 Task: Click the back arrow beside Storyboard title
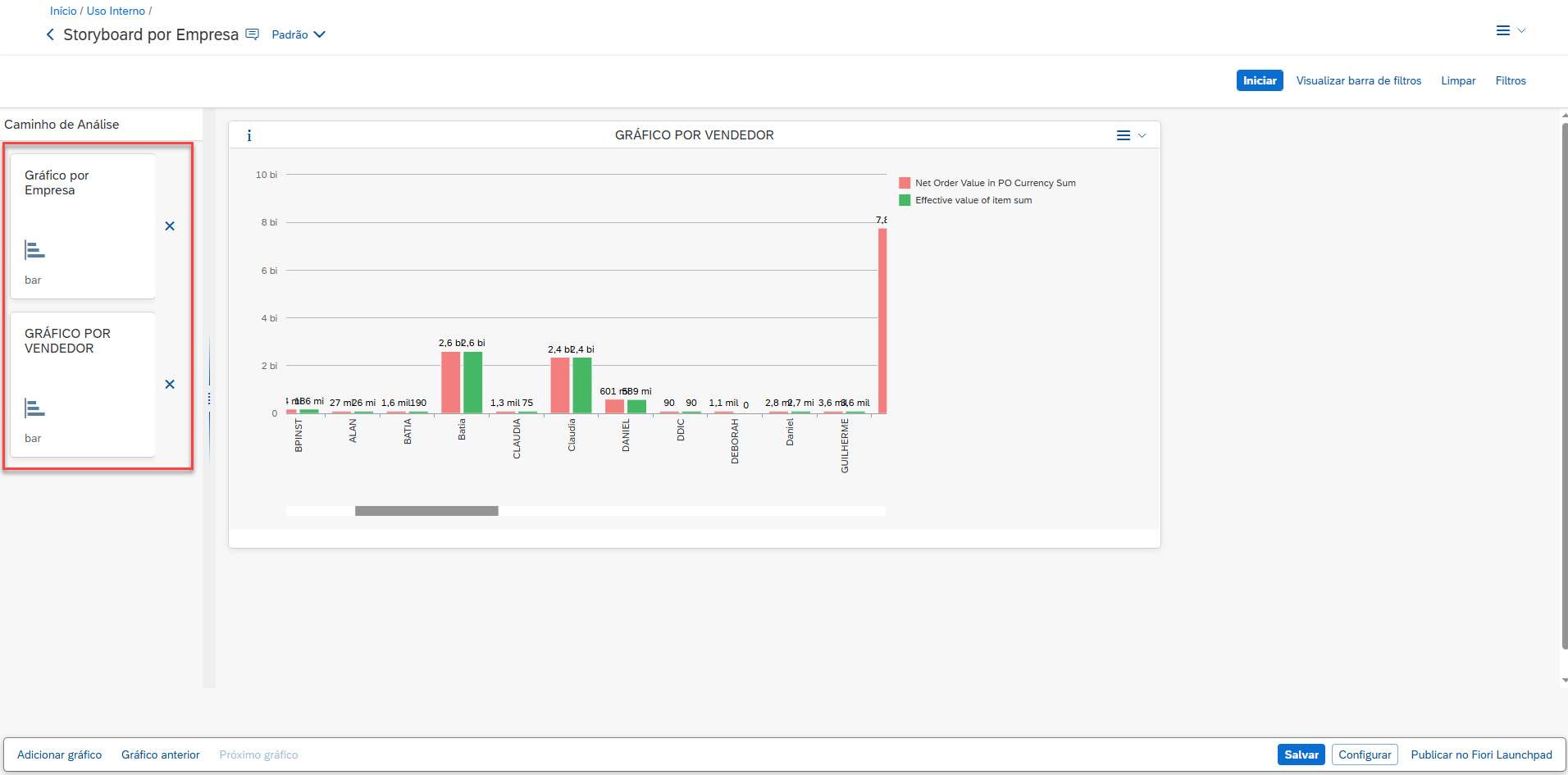coord(50,34)
